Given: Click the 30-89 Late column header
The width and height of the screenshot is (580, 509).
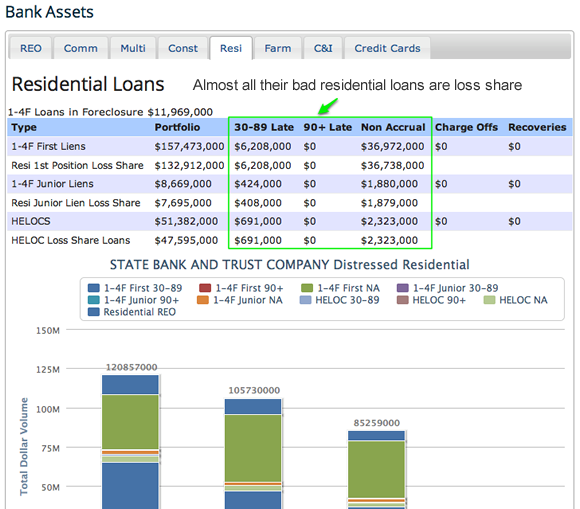Looking at the screenshot, I should 264,127.
